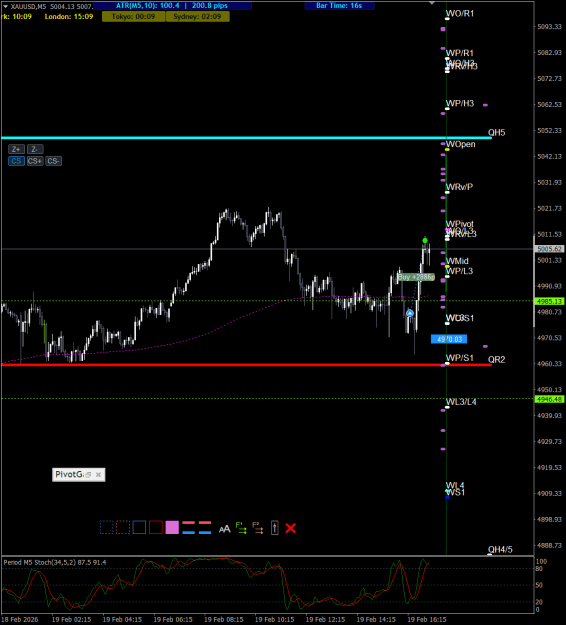
Task: Open the XAUUSD,M5 chart title dropdown arrow
Action: pyautogui.click(x=6, y=6)
